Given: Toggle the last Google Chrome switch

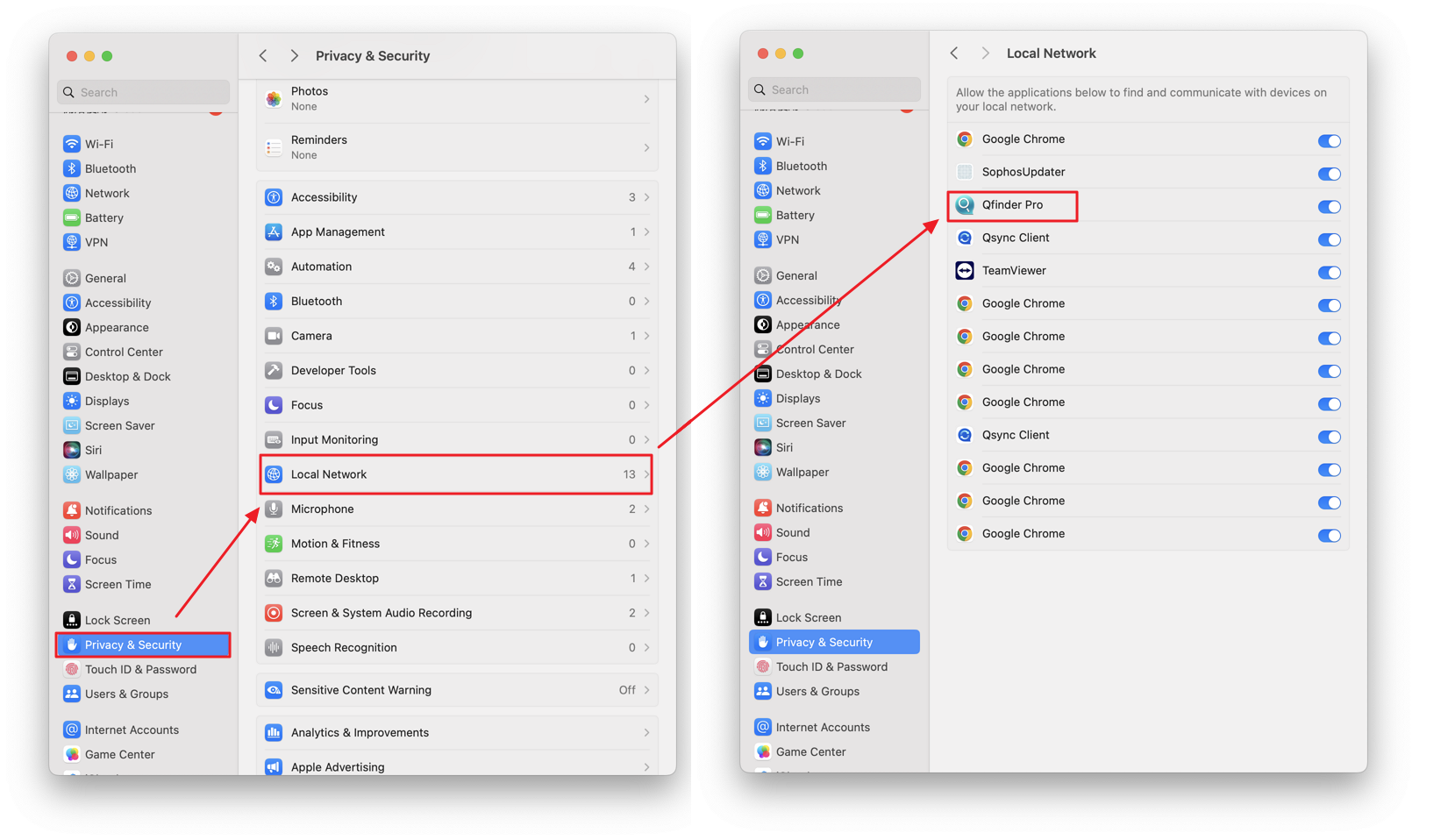Looking at the screenshot, I should [1329, 535].
